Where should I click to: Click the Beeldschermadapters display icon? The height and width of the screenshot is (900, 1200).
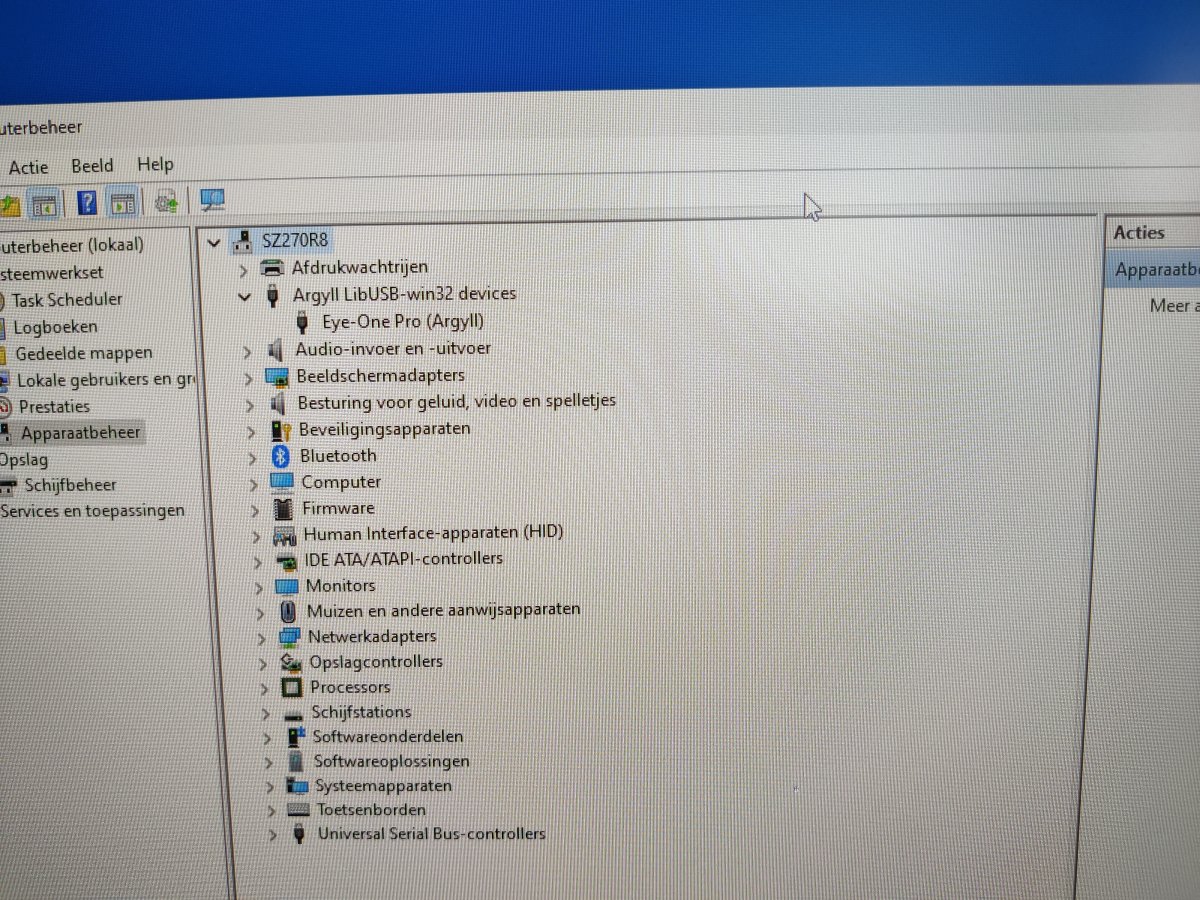point(277,376)
